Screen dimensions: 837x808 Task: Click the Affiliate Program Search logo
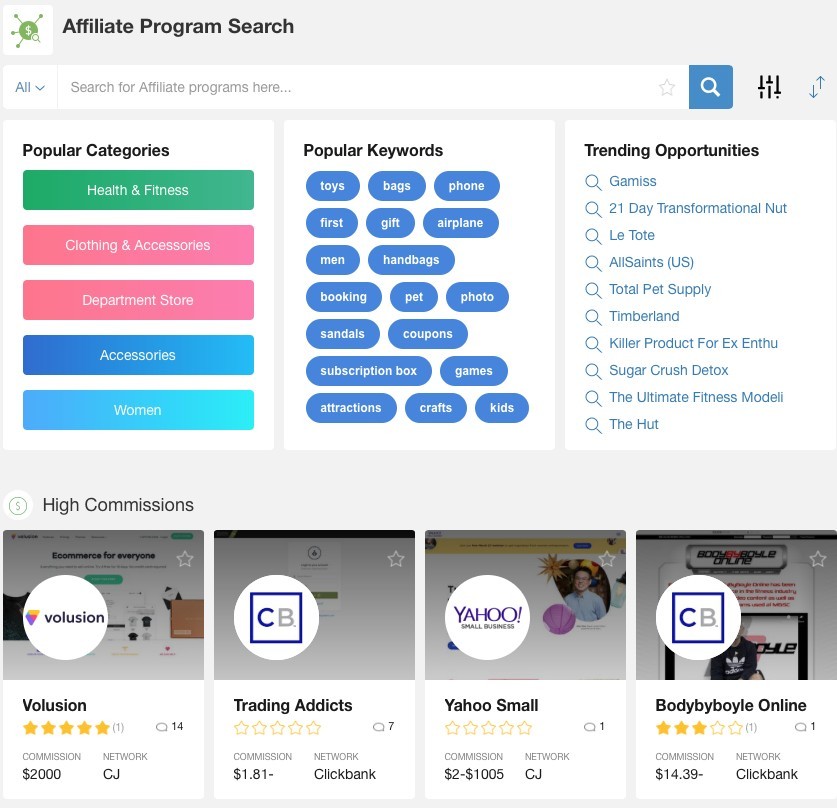[x=28, y=30]
